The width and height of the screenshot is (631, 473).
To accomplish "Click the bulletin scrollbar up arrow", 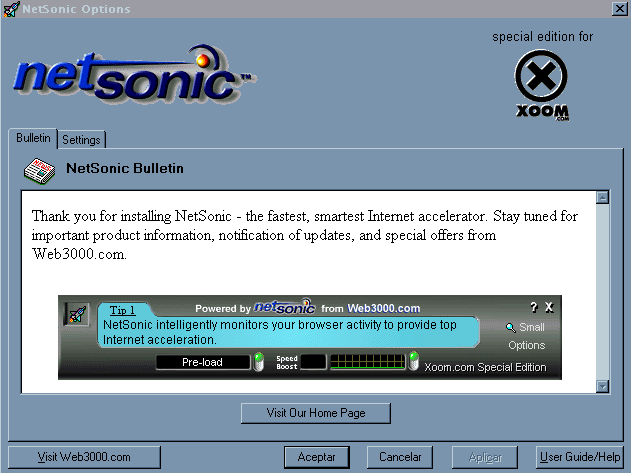I will [x=602, y=198].
